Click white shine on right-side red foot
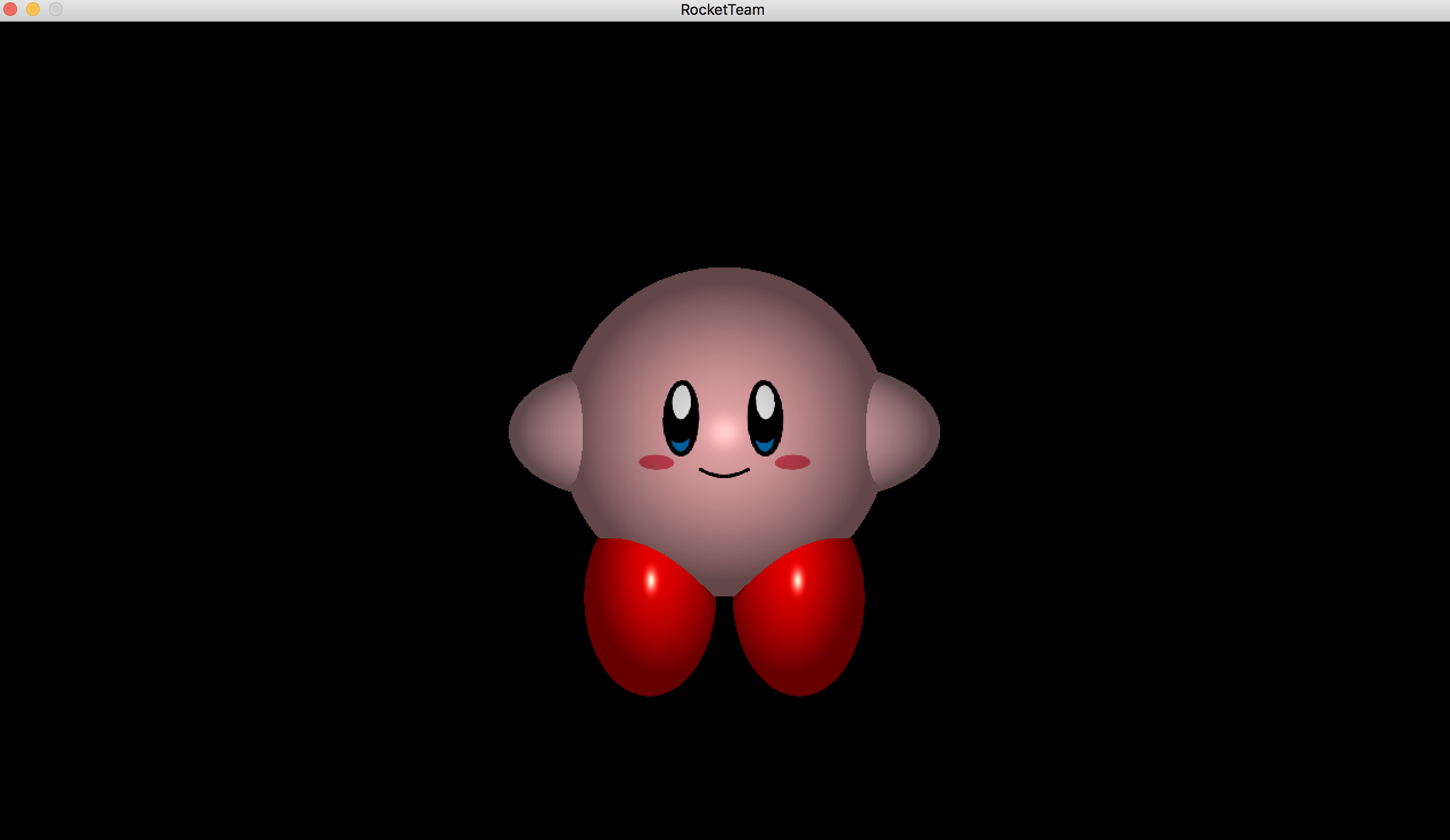This screenshot has height=840, width=1450. pos(797,580)
